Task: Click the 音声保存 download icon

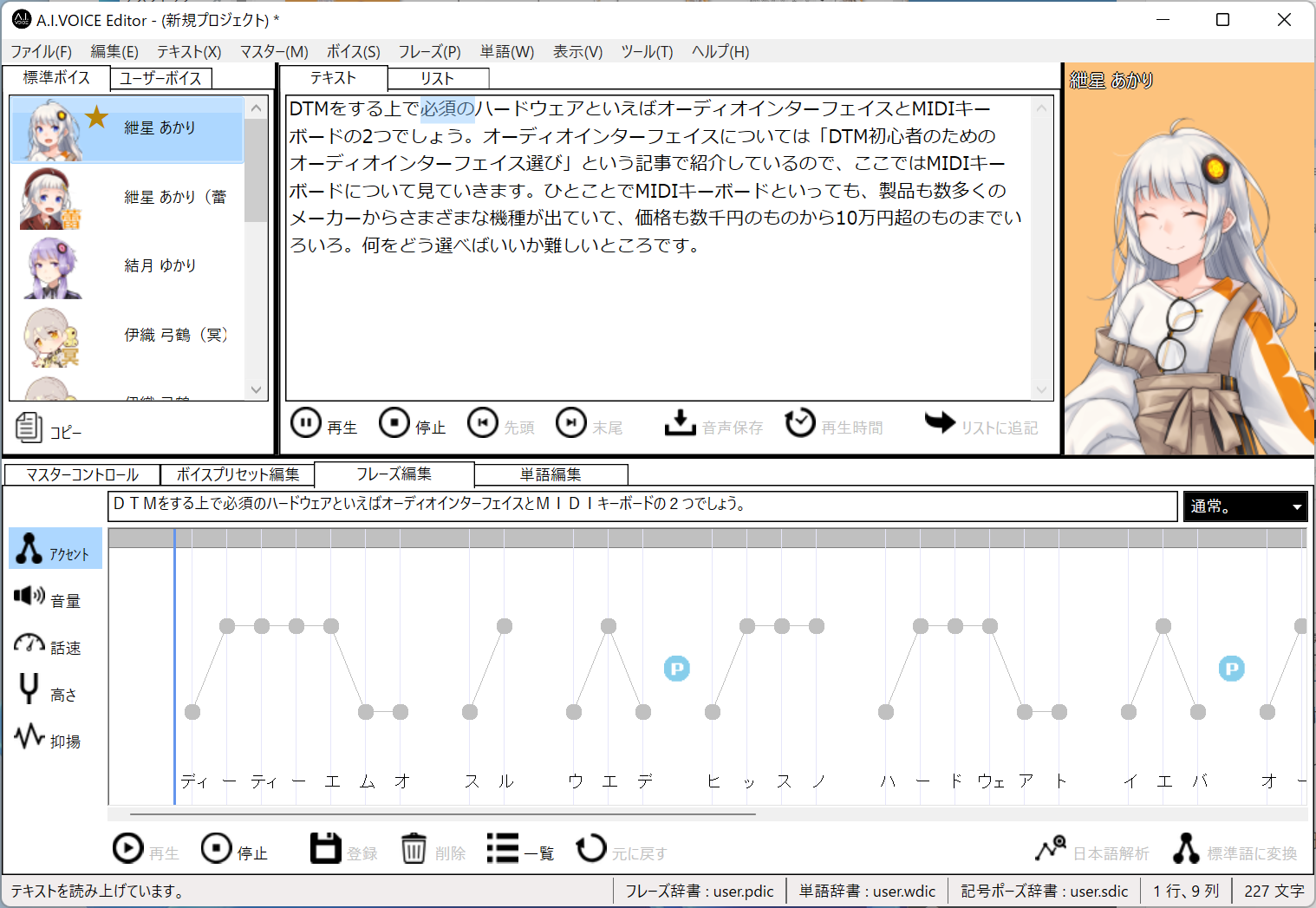Action: (x=680, y=423)
